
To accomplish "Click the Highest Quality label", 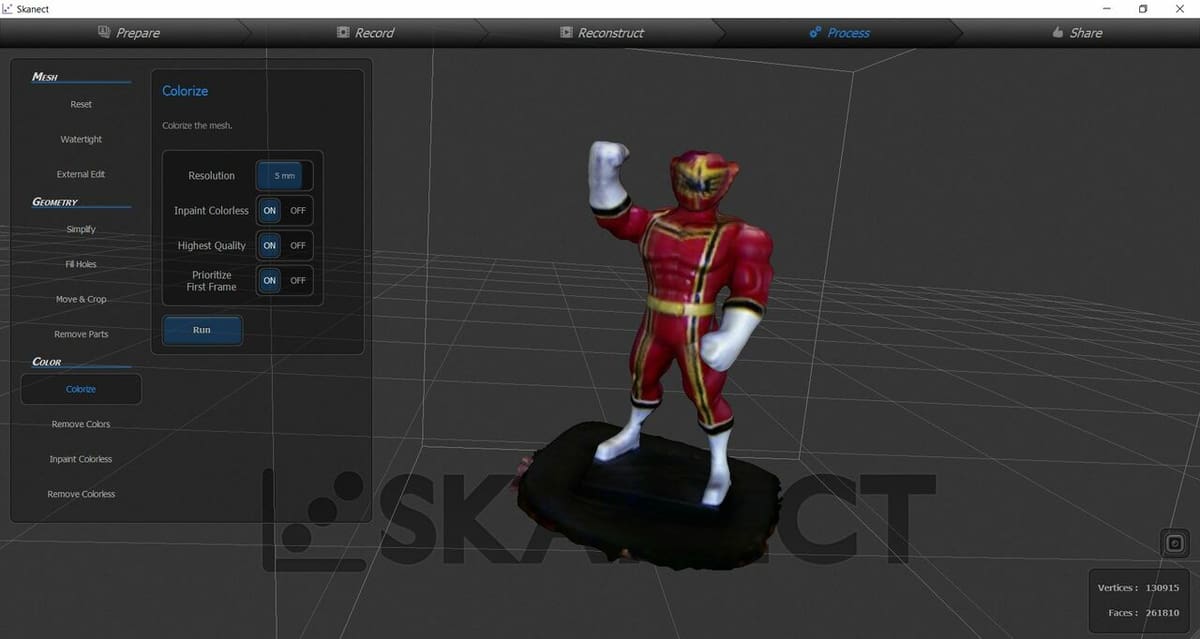I will (x=212, y=246).
